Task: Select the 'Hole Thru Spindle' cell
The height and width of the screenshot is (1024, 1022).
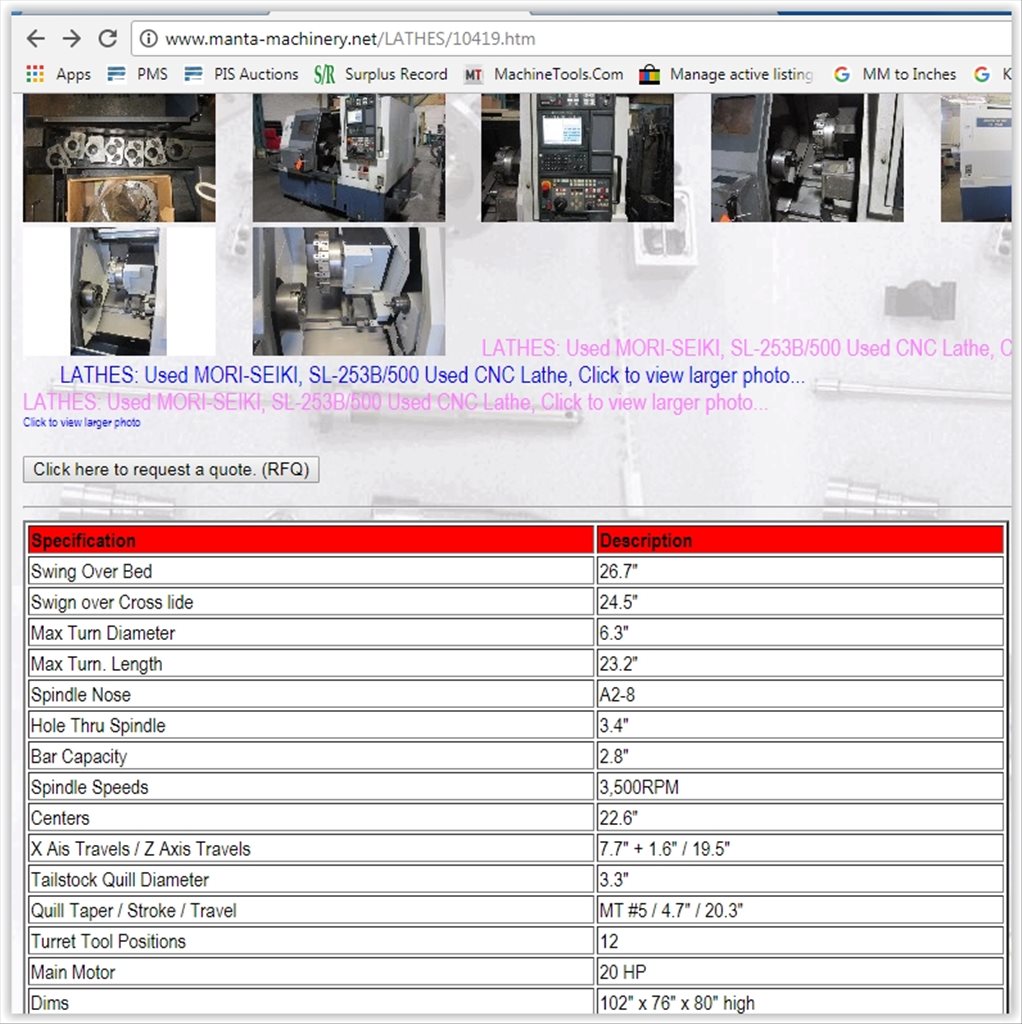Action: [311, 726]
